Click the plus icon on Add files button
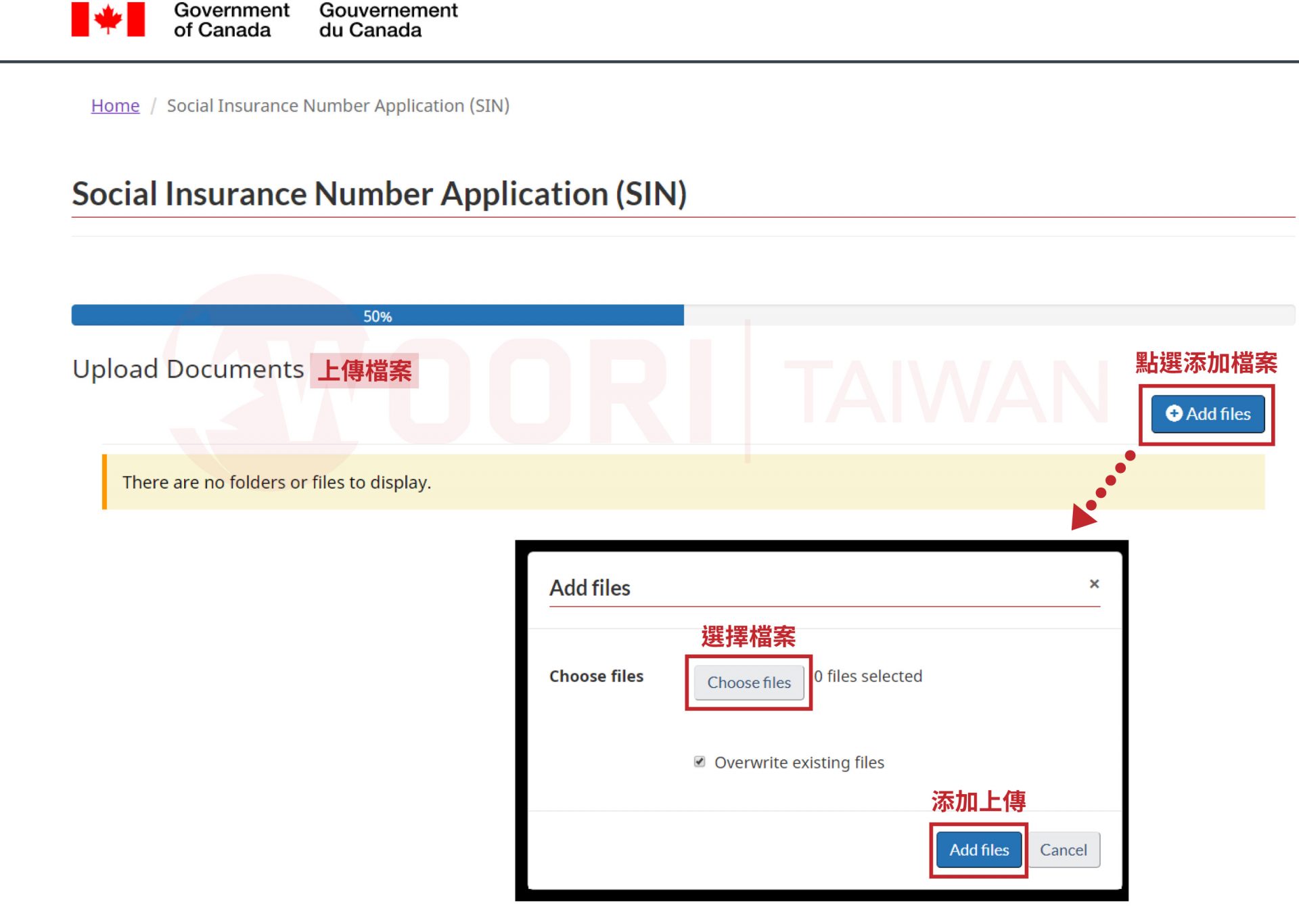 click(1173, 413)
